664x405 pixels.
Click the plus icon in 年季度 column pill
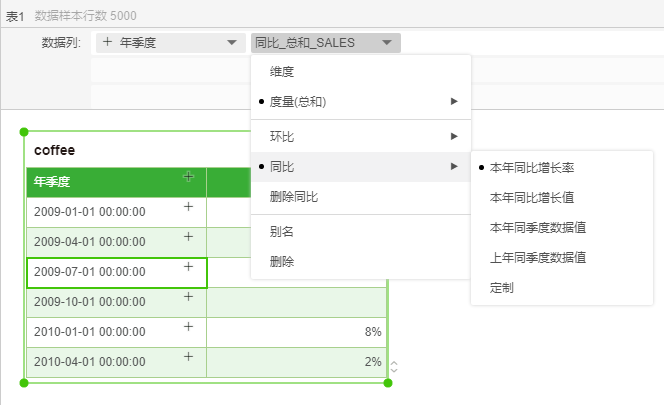(x=107, y=43)
